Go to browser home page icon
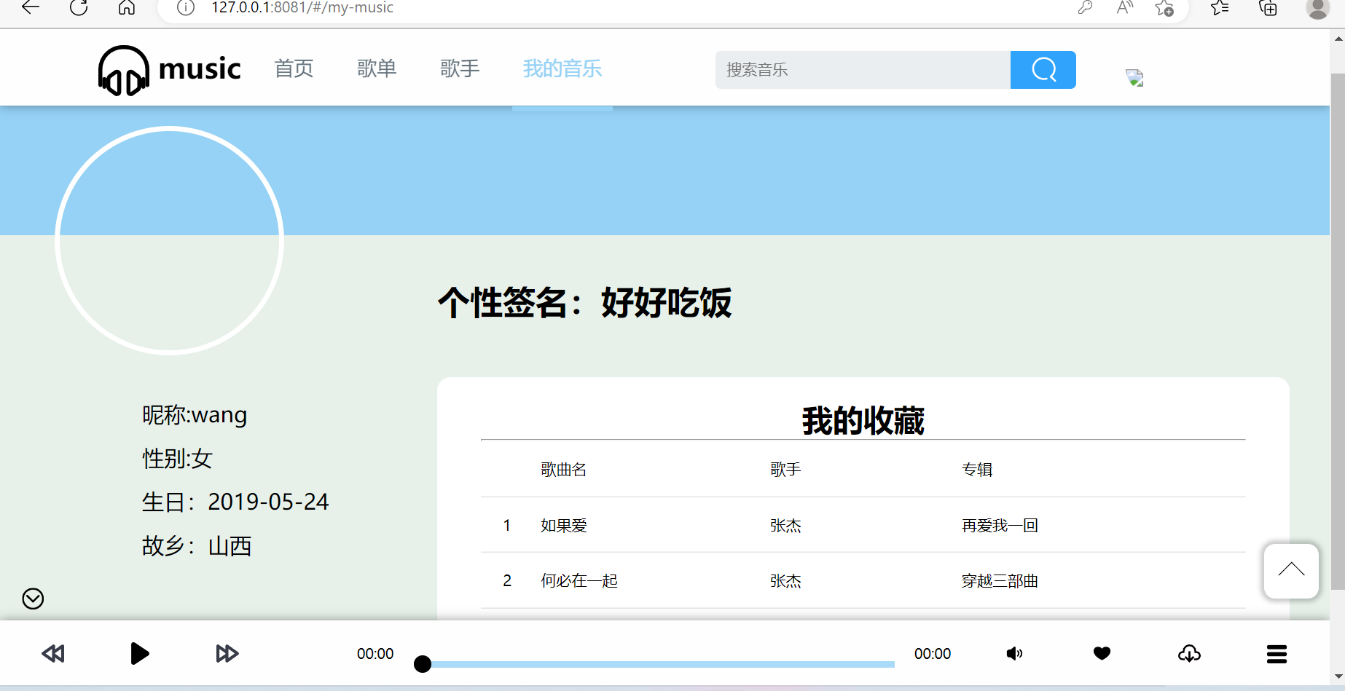The image size is (1345, 691). [x=126, y=7]
